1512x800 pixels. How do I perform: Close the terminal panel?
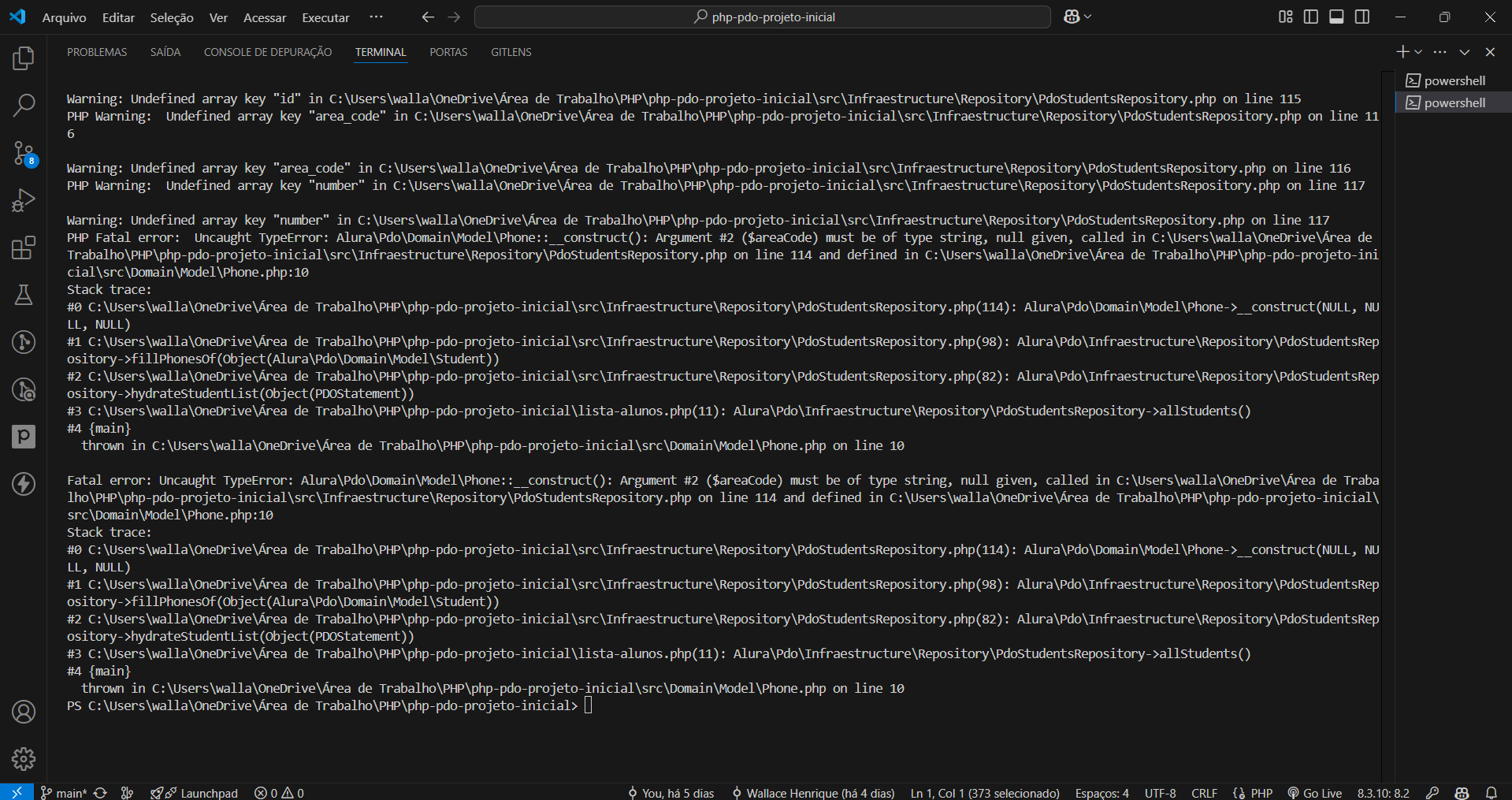click(1490, 52)
